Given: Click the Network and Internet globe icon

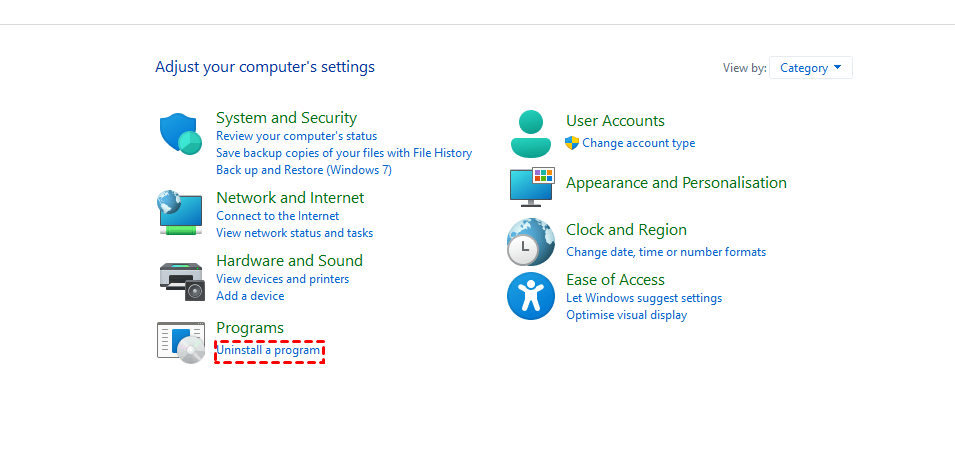Looking at the screenshot, I should point(180,212).
